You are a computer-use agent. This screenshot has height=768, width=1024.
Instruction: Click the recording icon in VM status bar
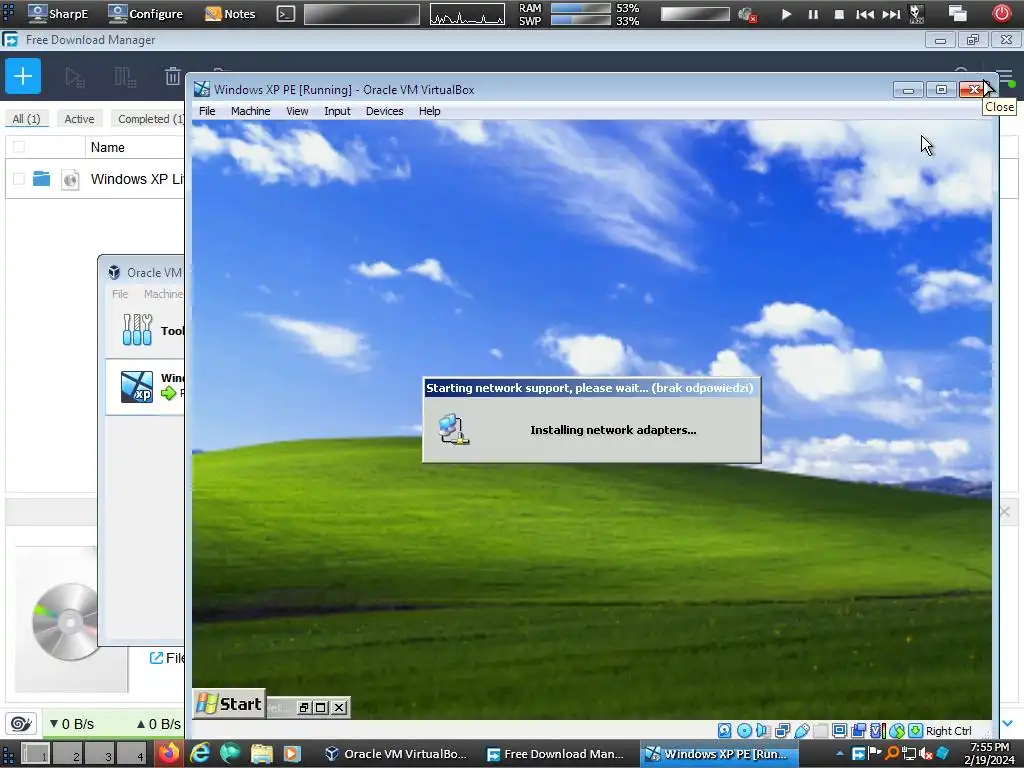tap(859, 730)
